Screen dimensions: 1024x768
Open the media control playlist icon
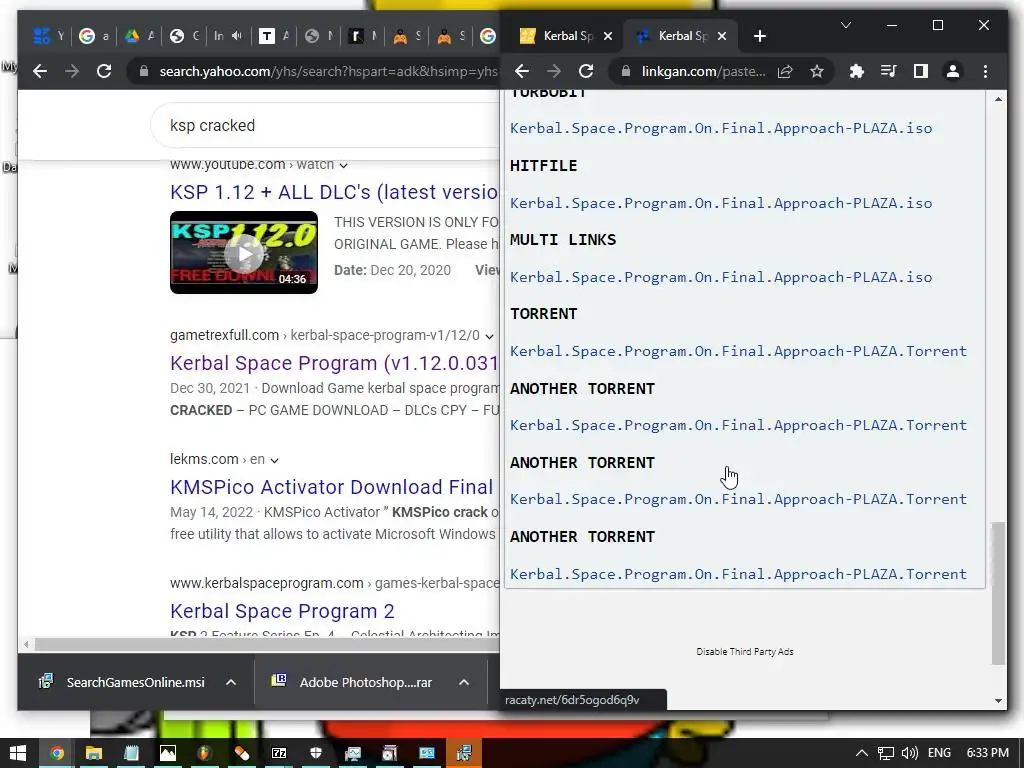pos(888,71)
